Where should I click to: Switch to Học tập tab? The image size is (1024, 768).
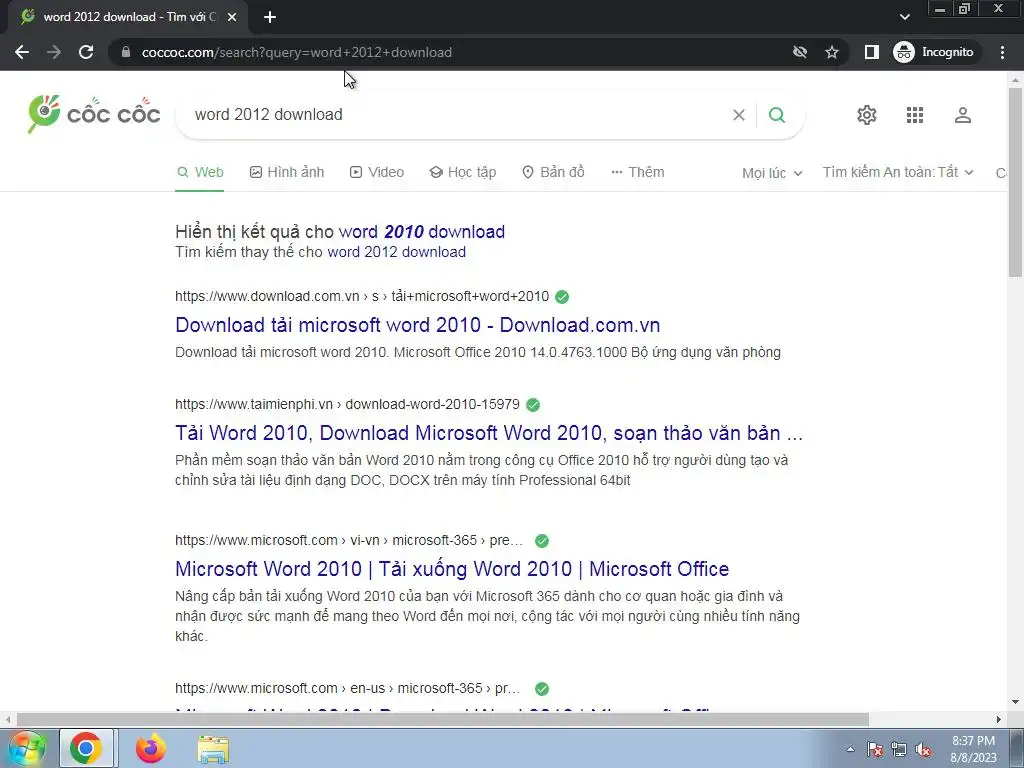[462, 172]
